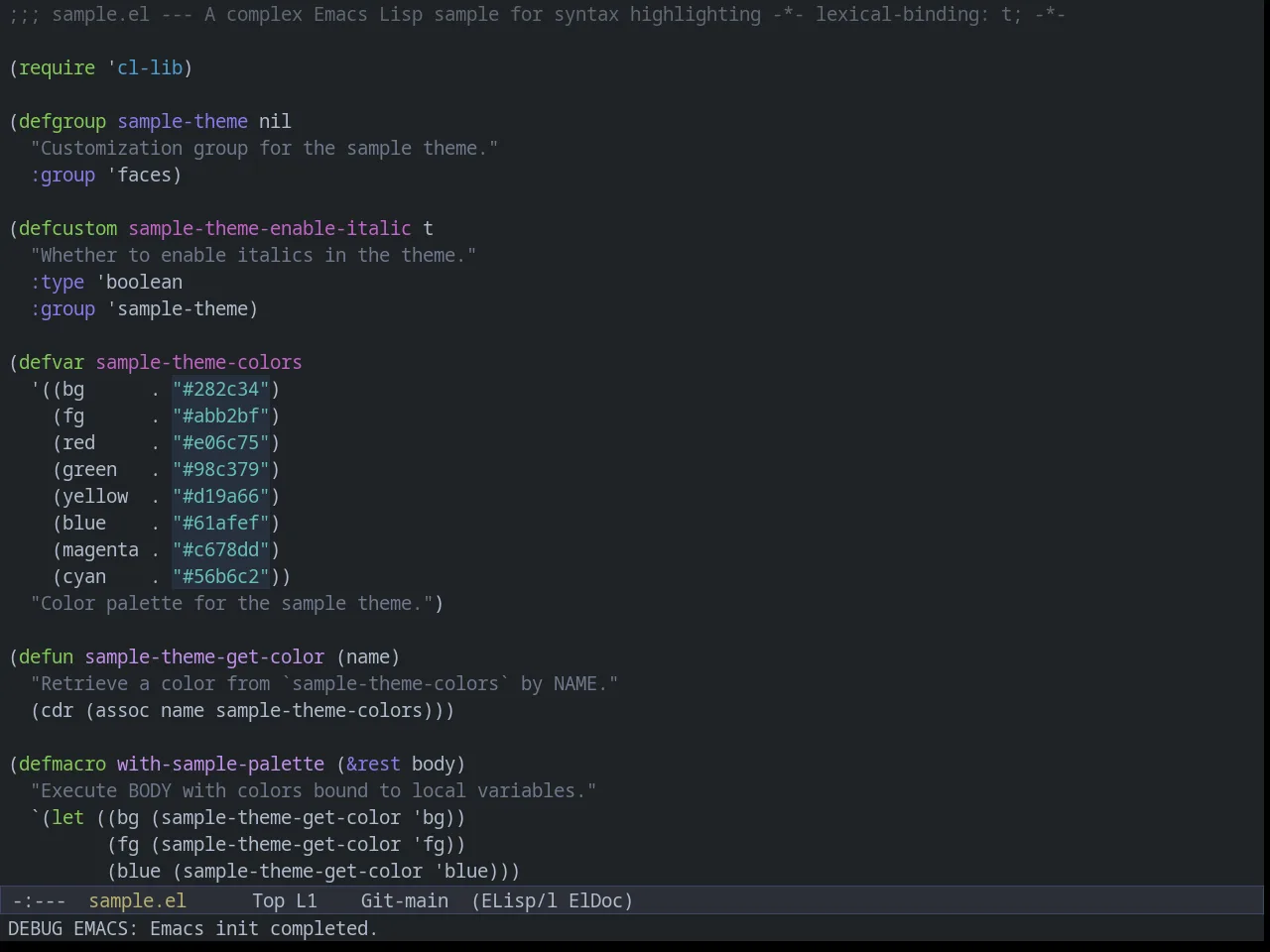
Task: Click the let keyword in macro body
Action: click(x=68, y=817)
